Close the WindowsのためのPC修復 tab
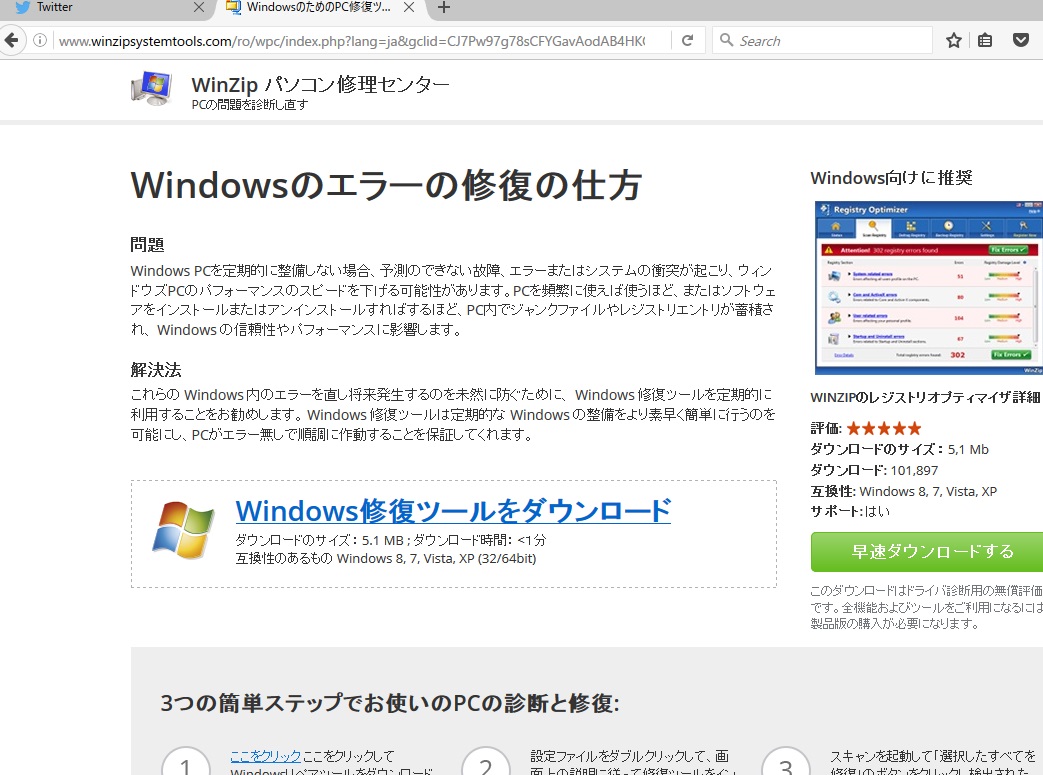This screenshot has height=775, width=1043. (x=409, y=7)
